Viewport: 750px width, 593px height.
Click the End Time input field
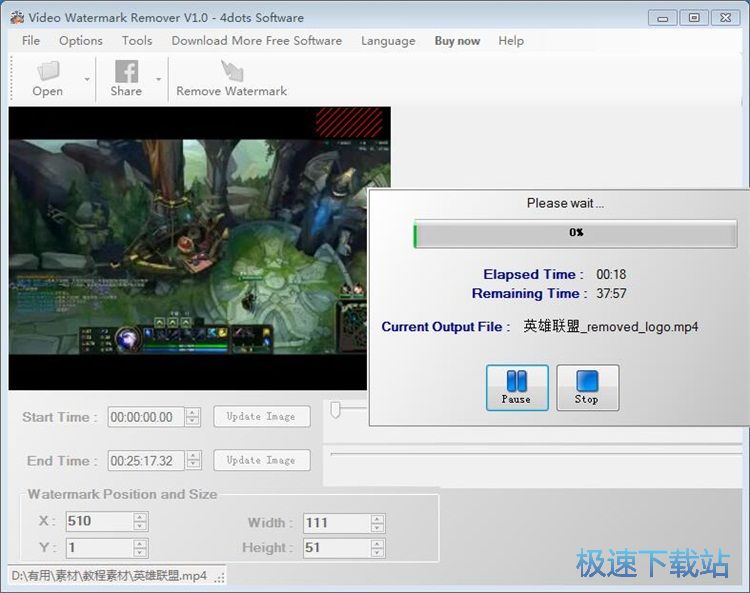[146, 461]
